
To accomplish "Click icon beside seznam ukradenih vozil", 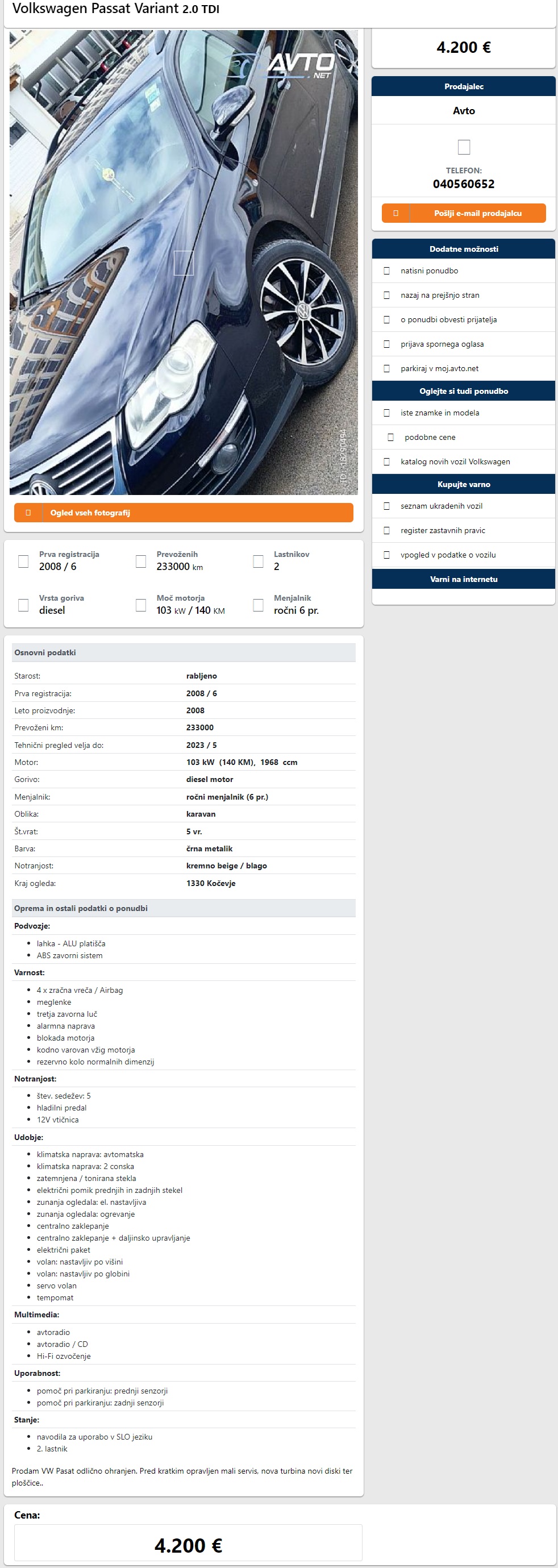I will tap(386, 506).
